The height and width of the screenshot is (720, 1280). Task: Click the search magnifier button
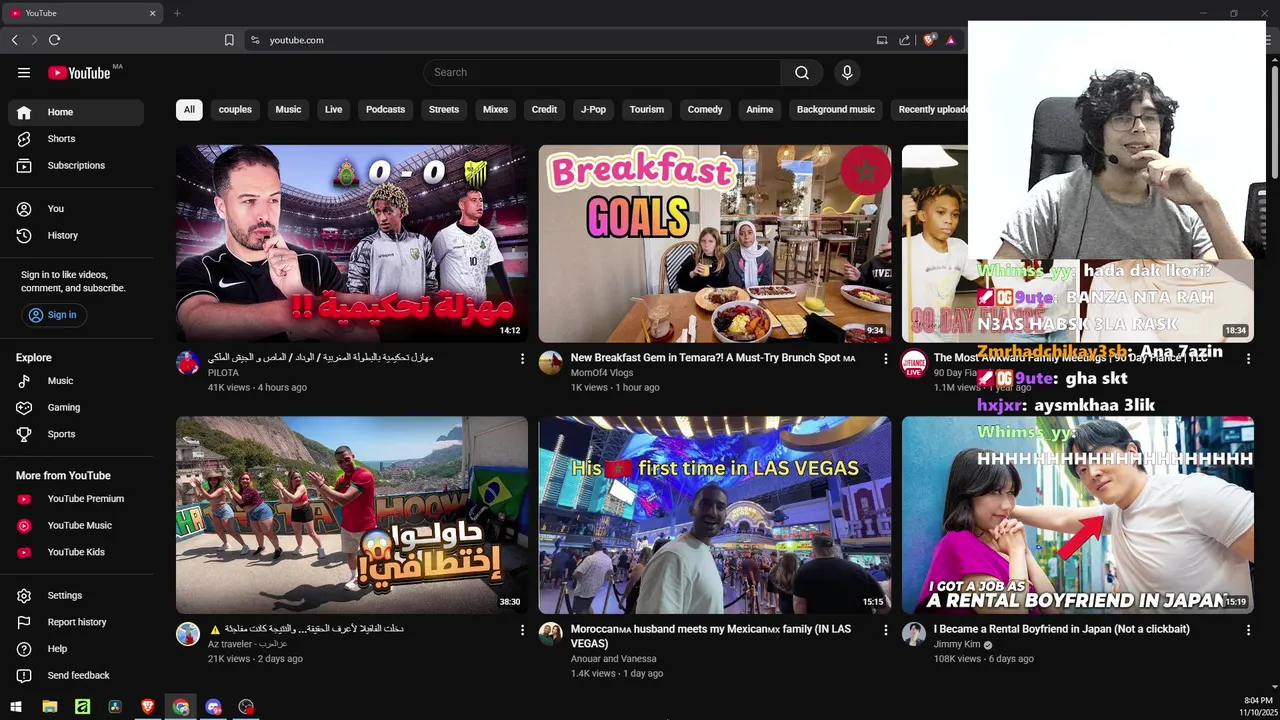(802, 72)
